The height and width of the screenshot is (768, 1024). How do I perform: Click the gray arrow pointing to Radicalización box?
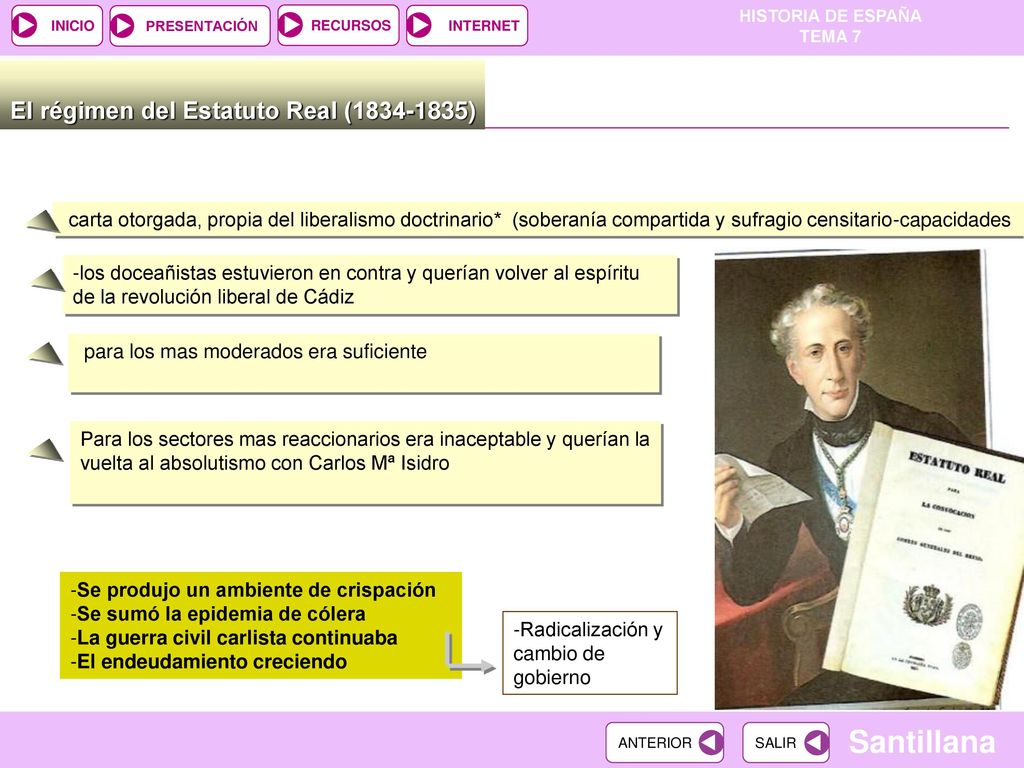(x=470, y=652)
